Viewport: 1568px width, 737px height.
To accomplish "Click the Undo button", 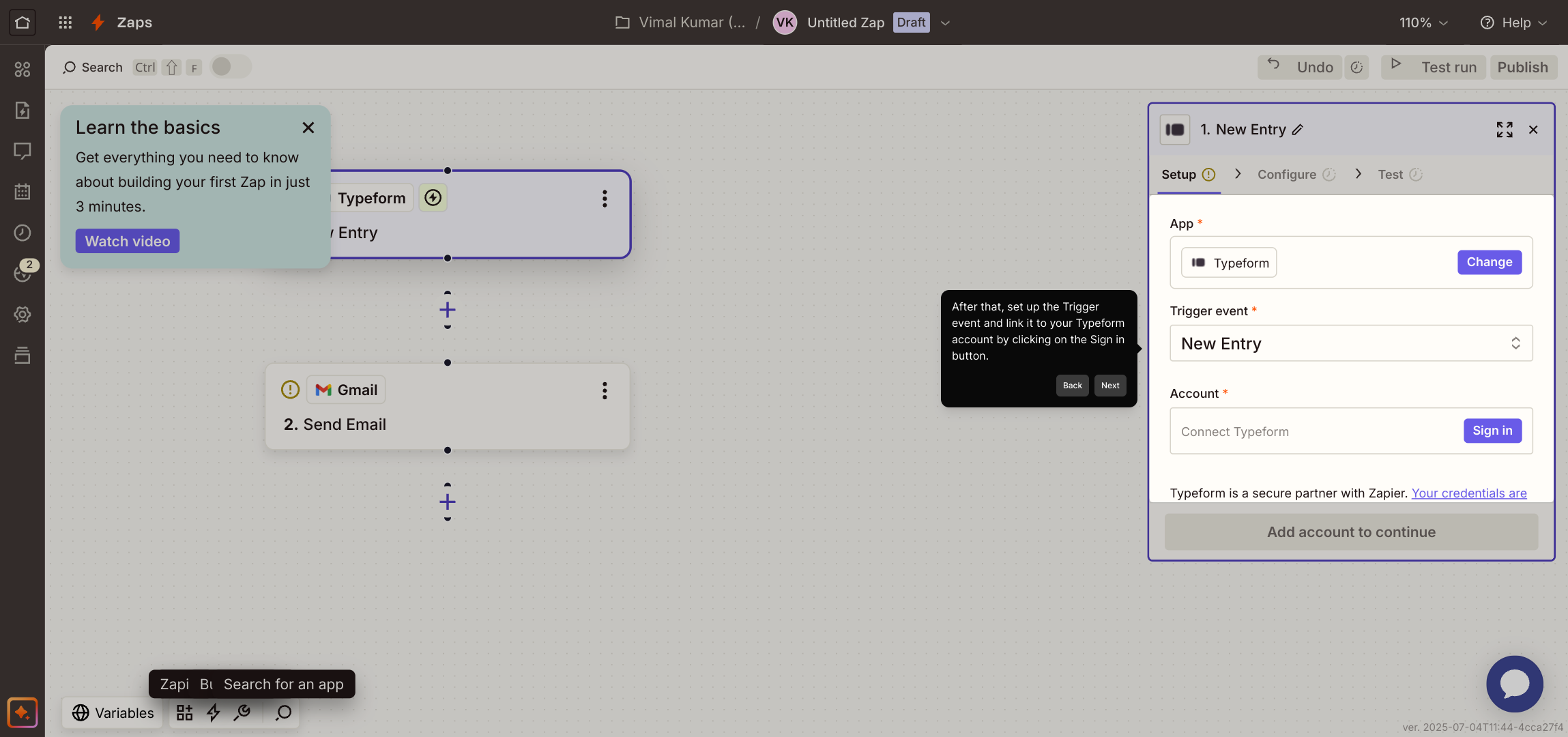I will pos(1300,67).
